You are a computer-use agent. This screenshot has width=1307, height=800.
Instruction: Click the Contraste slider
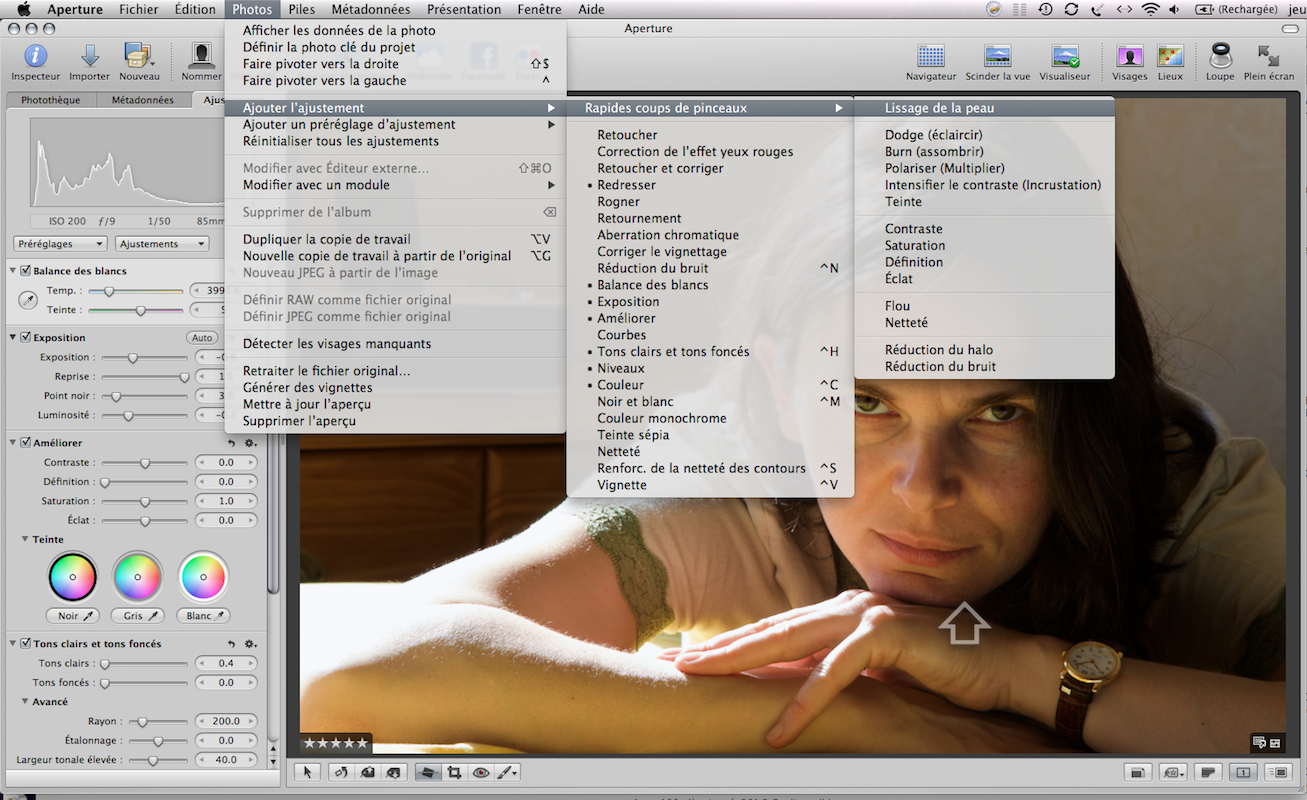click(145, 463)
